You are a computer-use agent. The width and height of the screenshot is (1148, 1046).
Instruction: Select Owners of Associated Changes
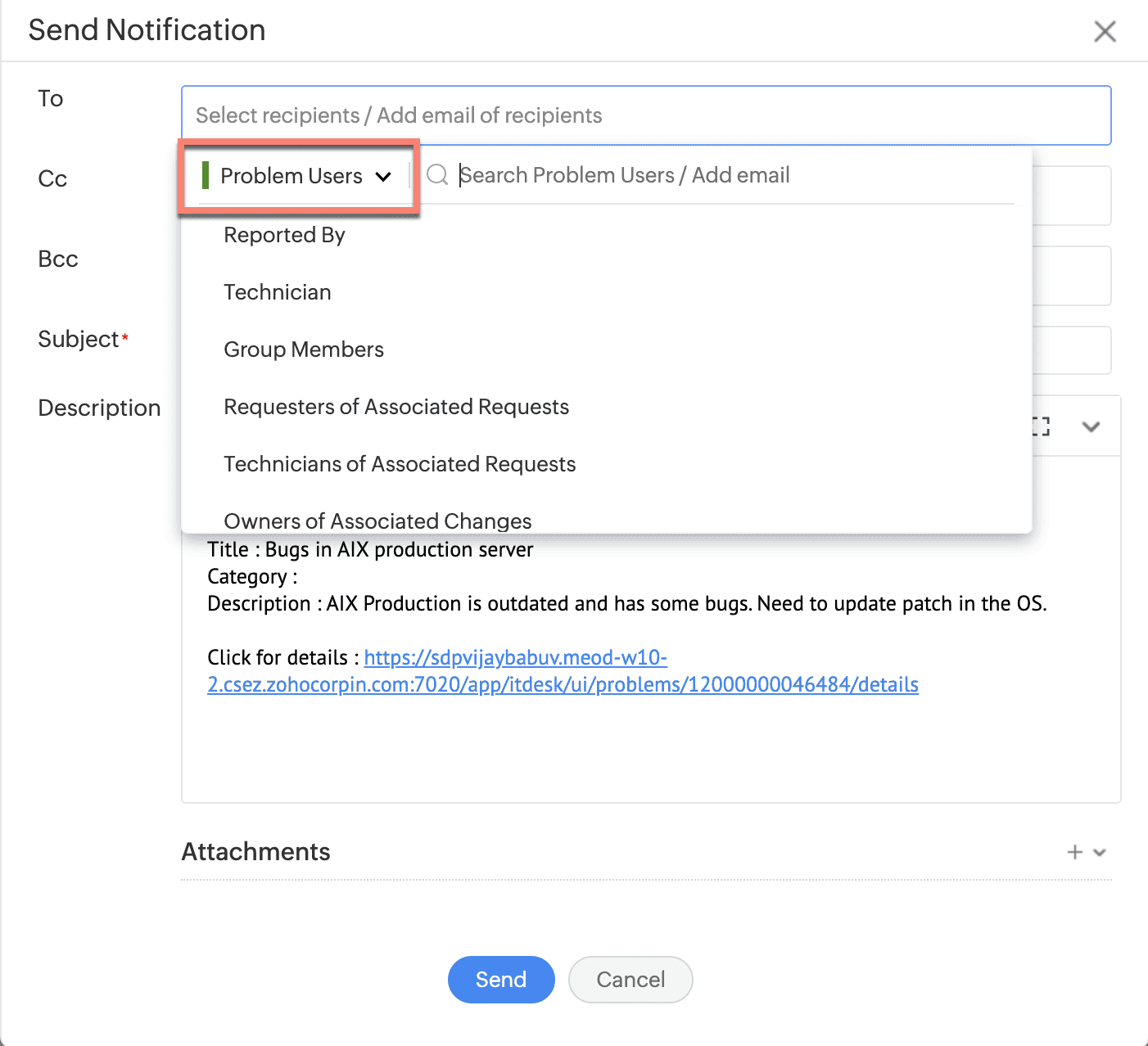(x=377, y=521)
